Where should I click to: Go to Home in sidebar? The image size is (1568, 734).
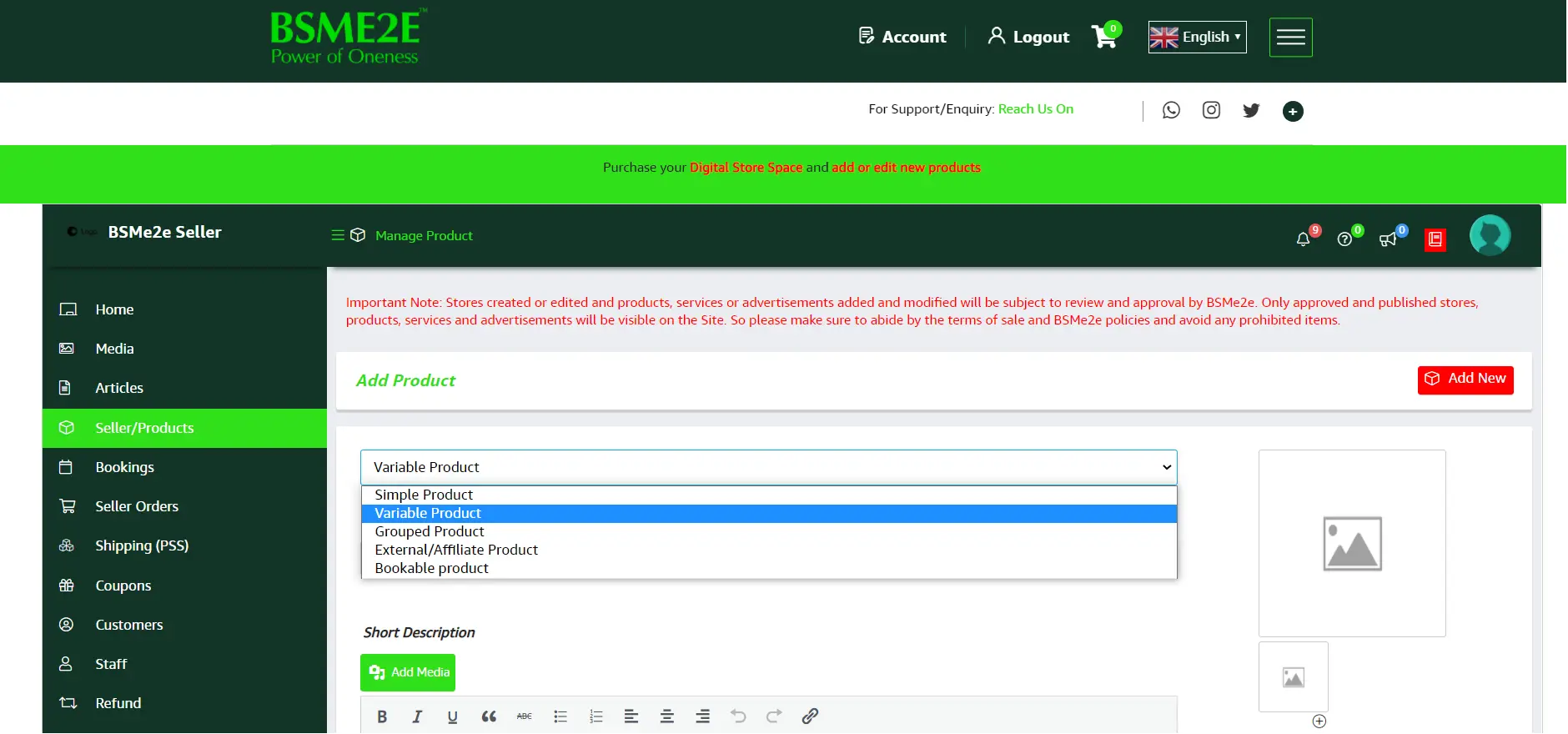[x=184, y=309]
